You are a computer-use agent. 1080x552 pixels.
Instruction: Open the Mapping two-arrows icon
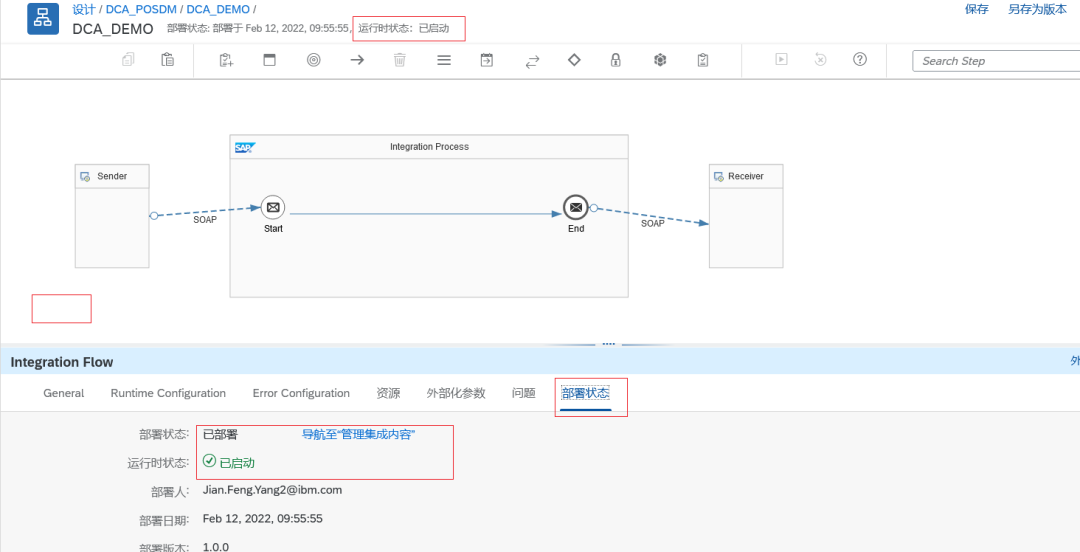pos(532,61)
